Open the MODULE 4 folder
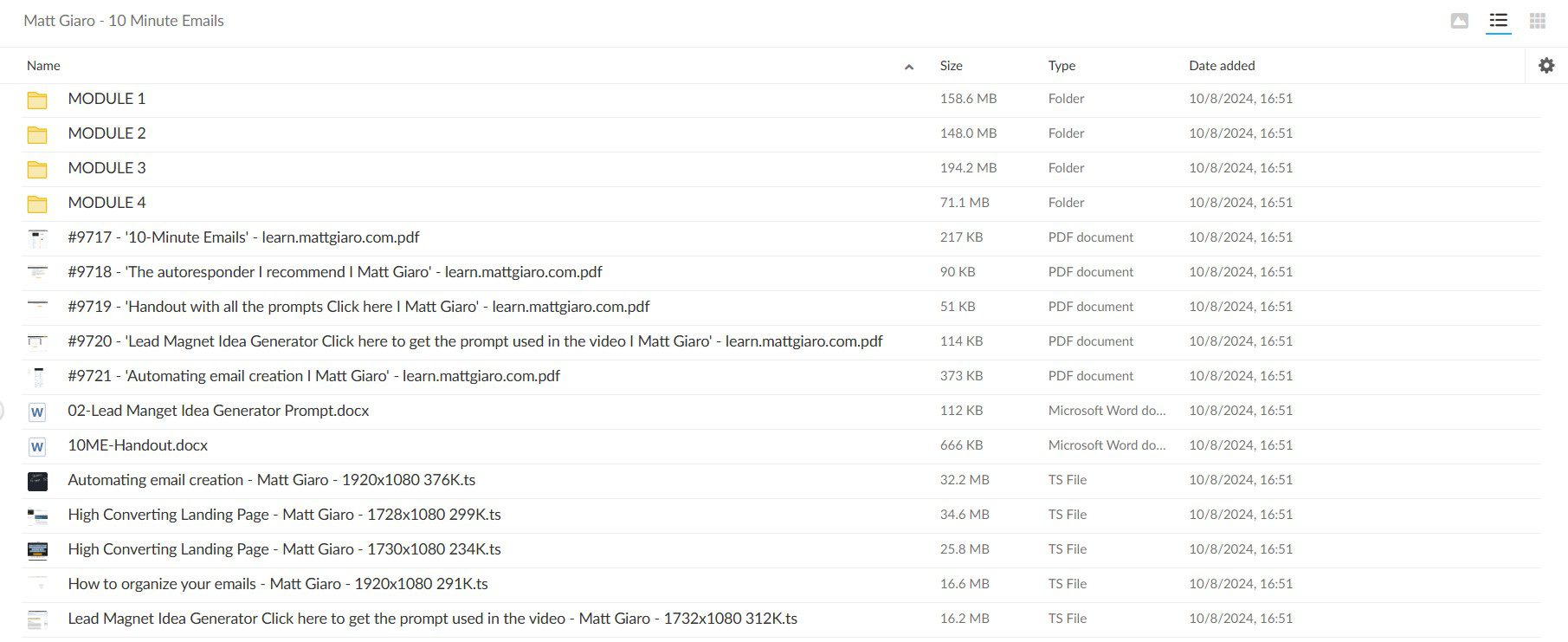Screen dimensions: 1568x642 pyautogui.click(x=106, y=203)
